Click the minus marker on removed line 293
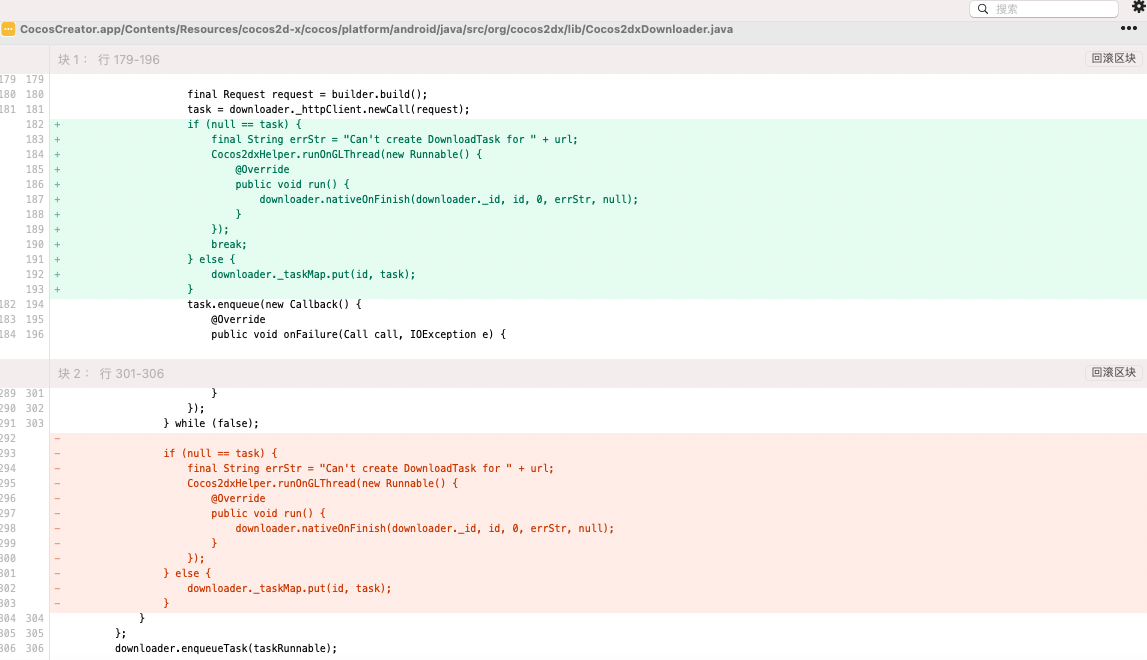The height and width of the screenshot is (660, 1147). [57, 454]
